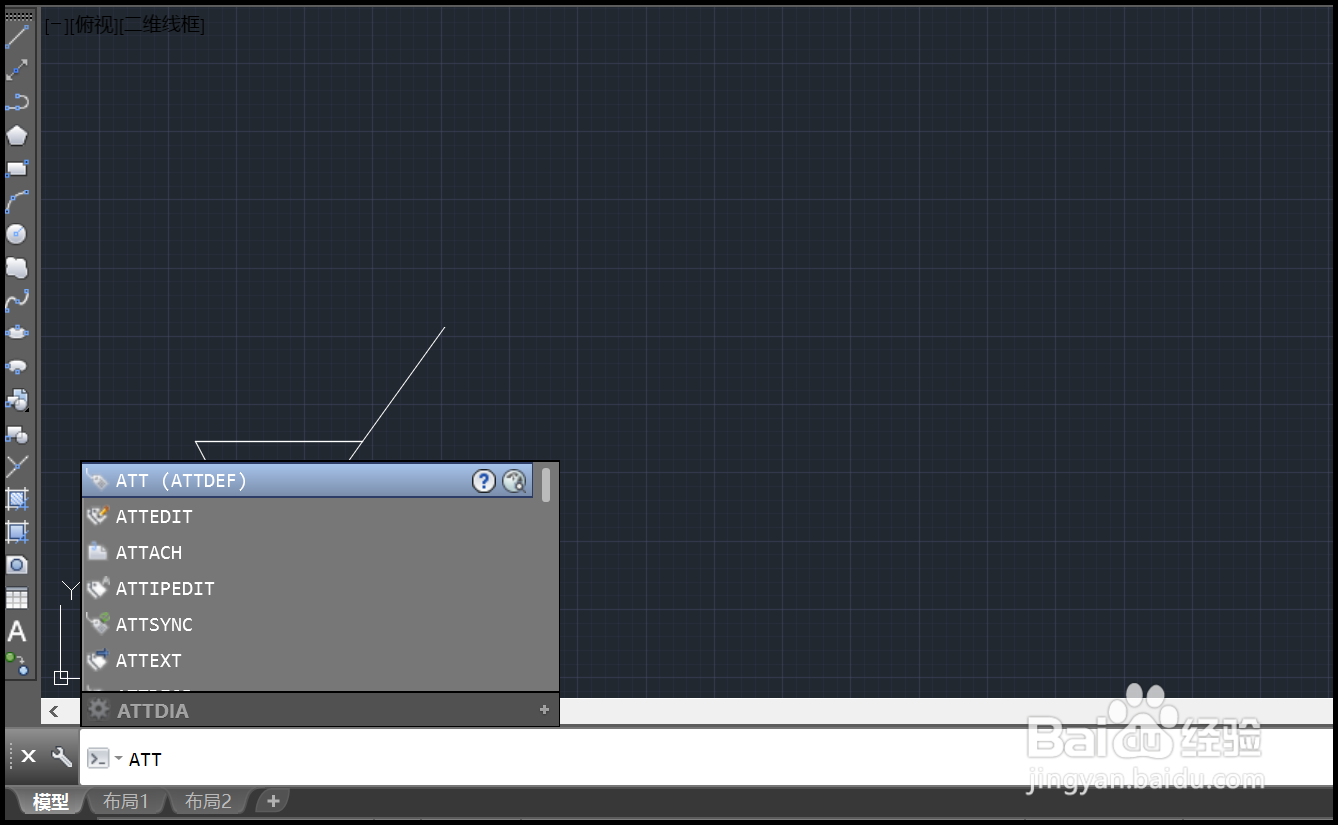Select the Construction Line tool
Screen dimensions: 1338x825
[x=17, y=70]
